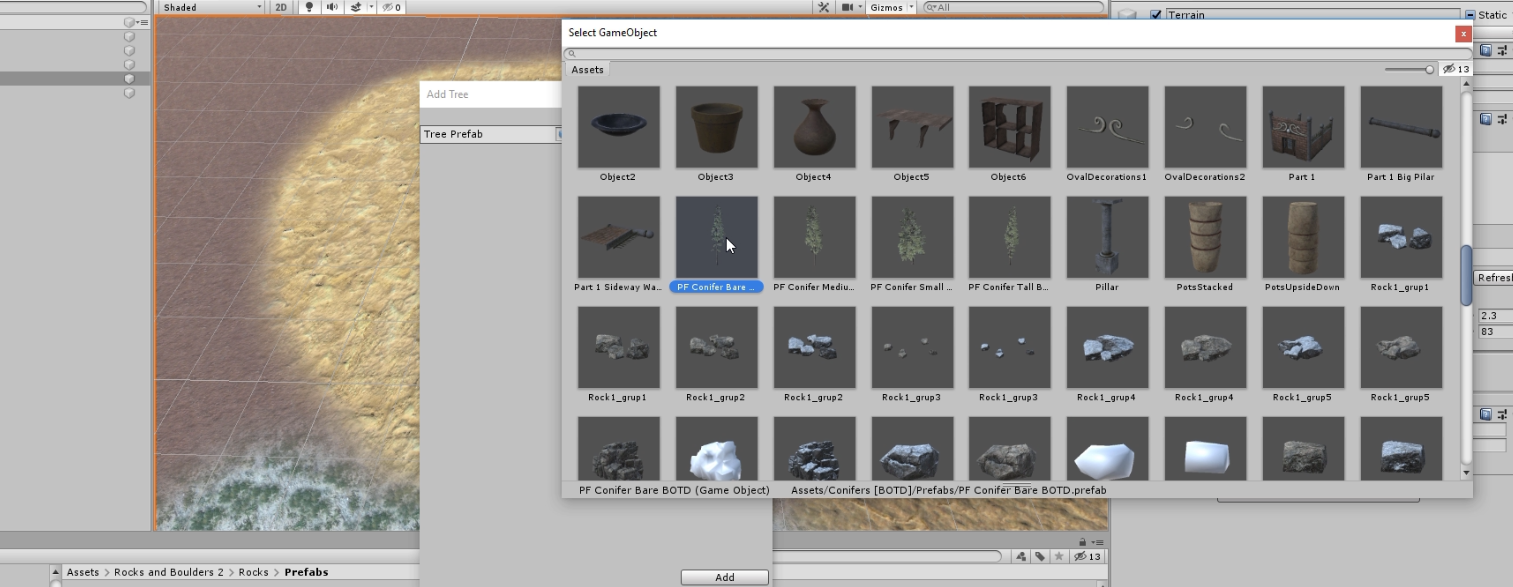Viewport: 1513px width, 587px height.
Task: Click Prefabs breadcrumb in Project panel
Action: coord(307,572)
